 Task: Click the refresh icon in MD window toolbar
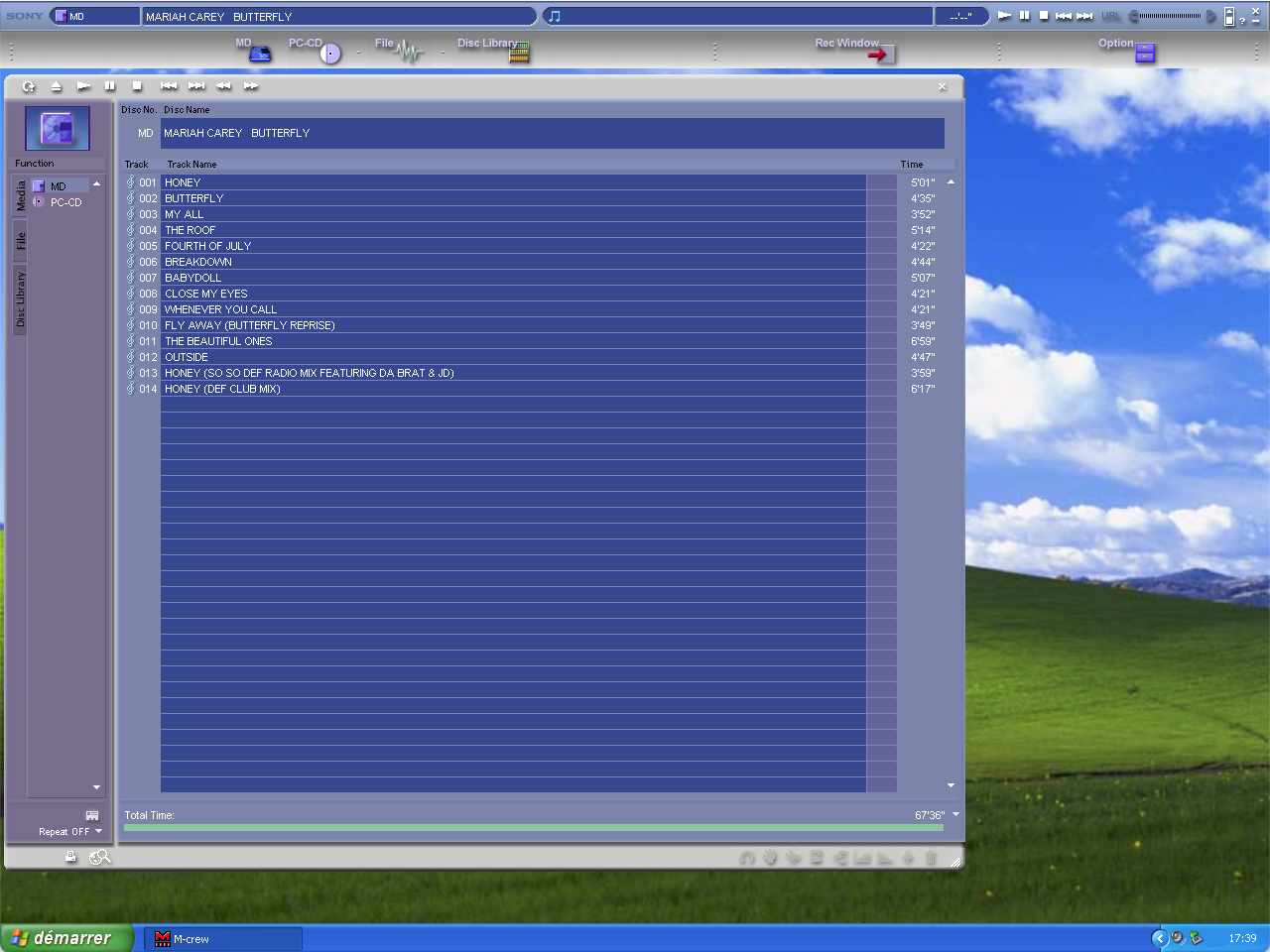point(29,86)
